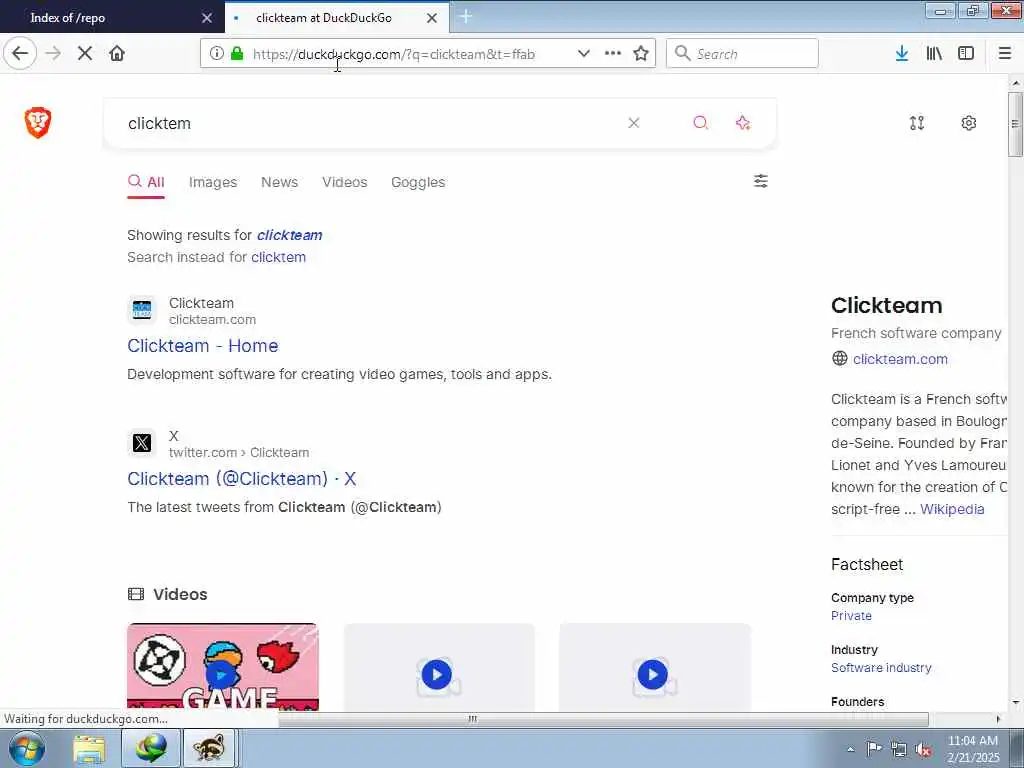Switch to News results
1024x768 pixels.
coord(280,182)
